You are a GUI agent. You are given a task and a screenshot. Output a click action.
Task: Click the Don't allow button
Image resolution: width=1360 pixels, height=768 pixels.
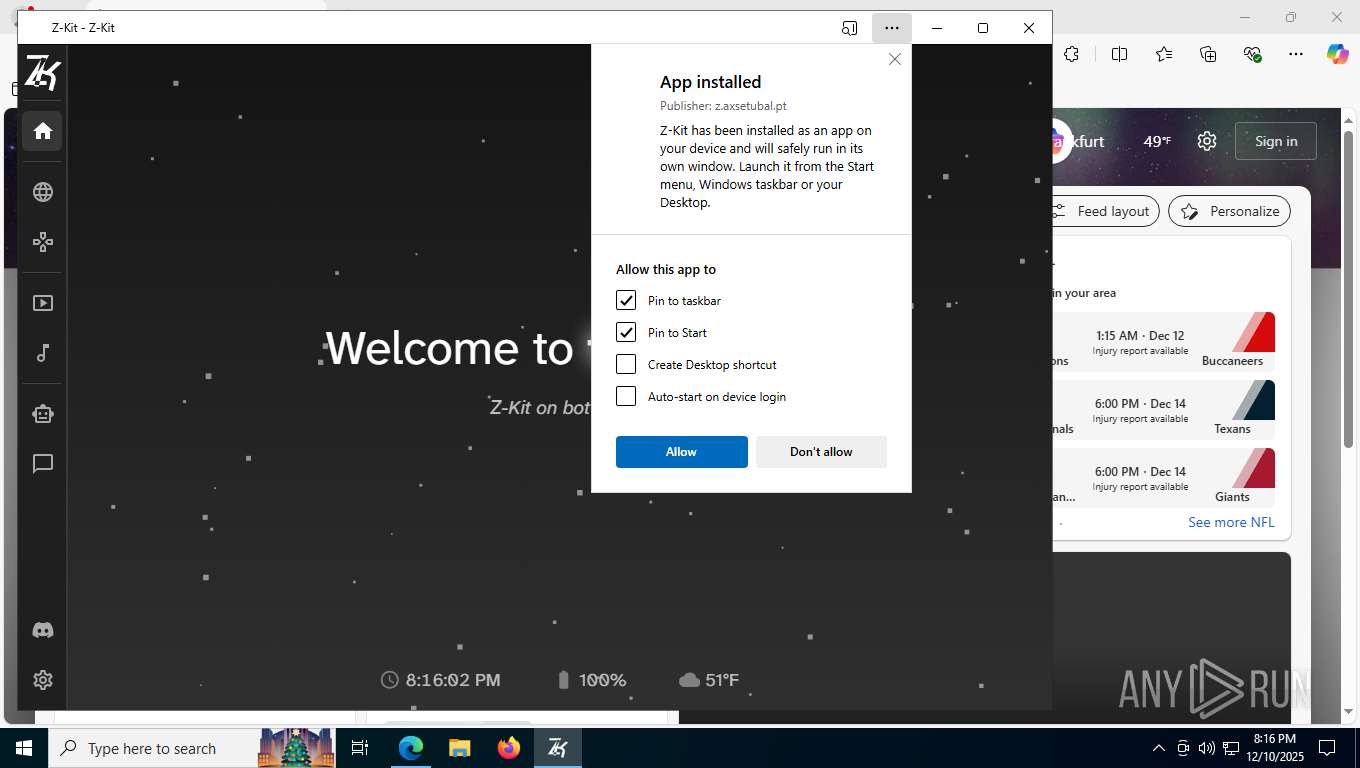pyautogui.click(x=821, y=452)
